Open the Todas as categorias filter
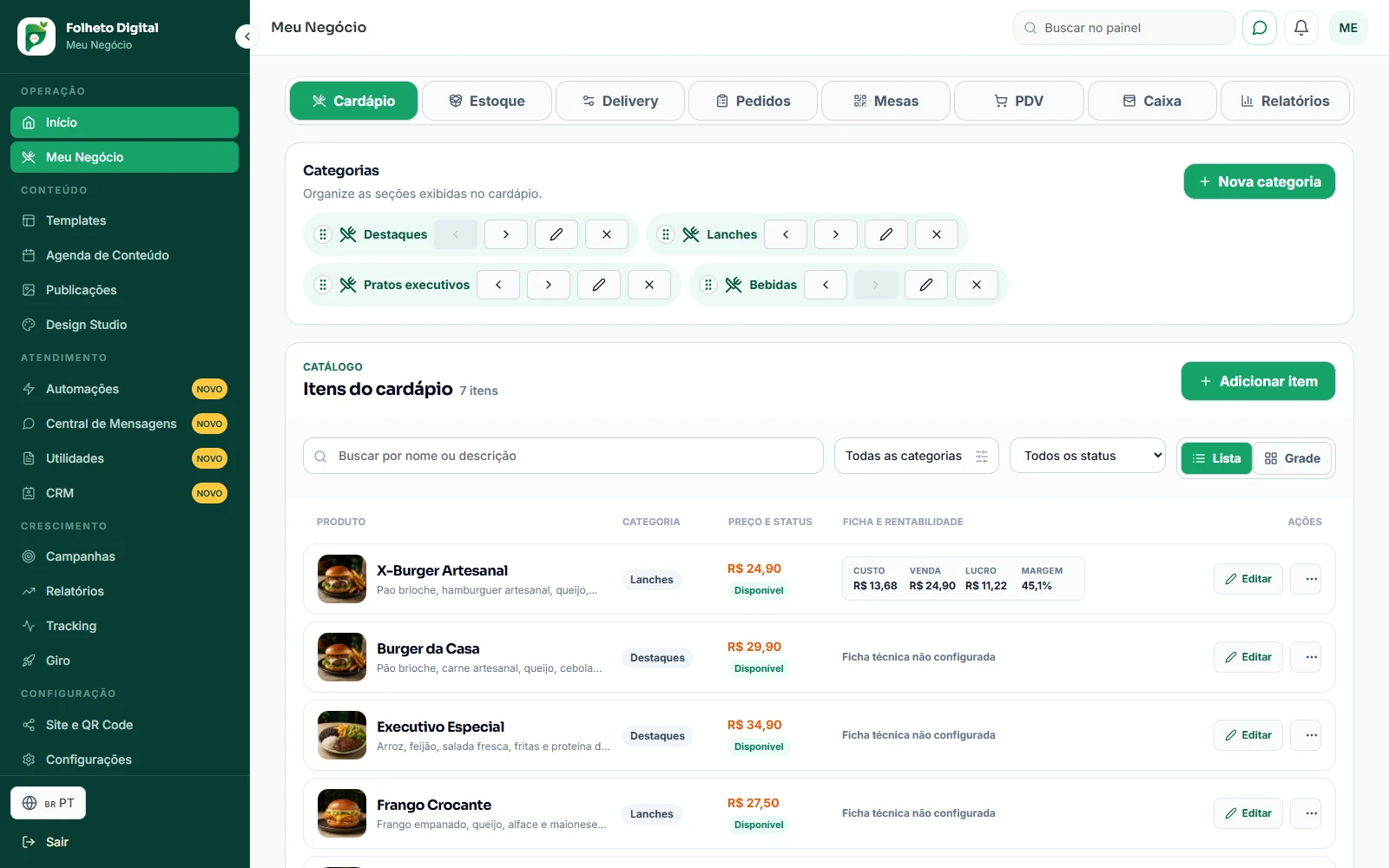This screenshot has width=1389, height=868. click(x=917, y=456)
